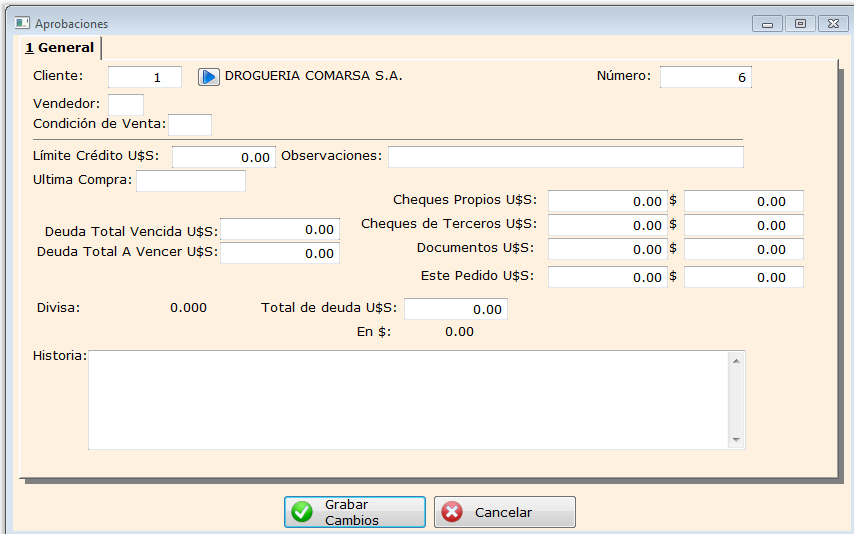Click the Aprobaciones window title icon
Image resolution: width=854 pixels, height=534 pixels.
[x=22, y=23]
